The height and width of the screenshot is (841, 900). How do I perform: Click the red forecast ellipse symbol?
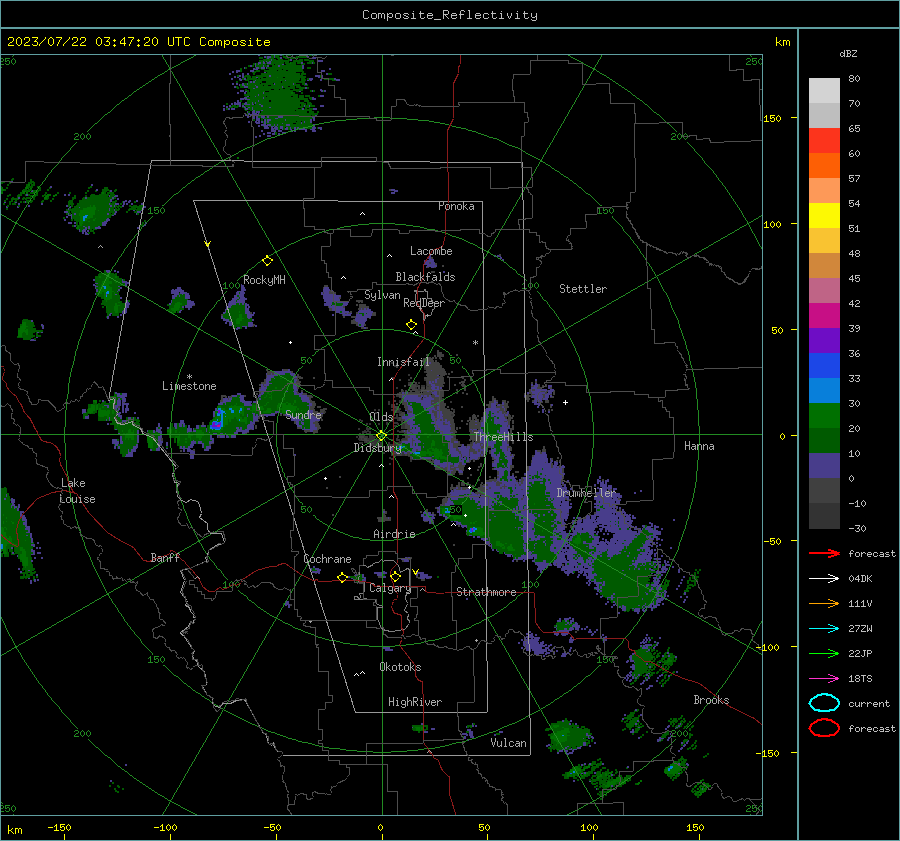coord(824,728)
